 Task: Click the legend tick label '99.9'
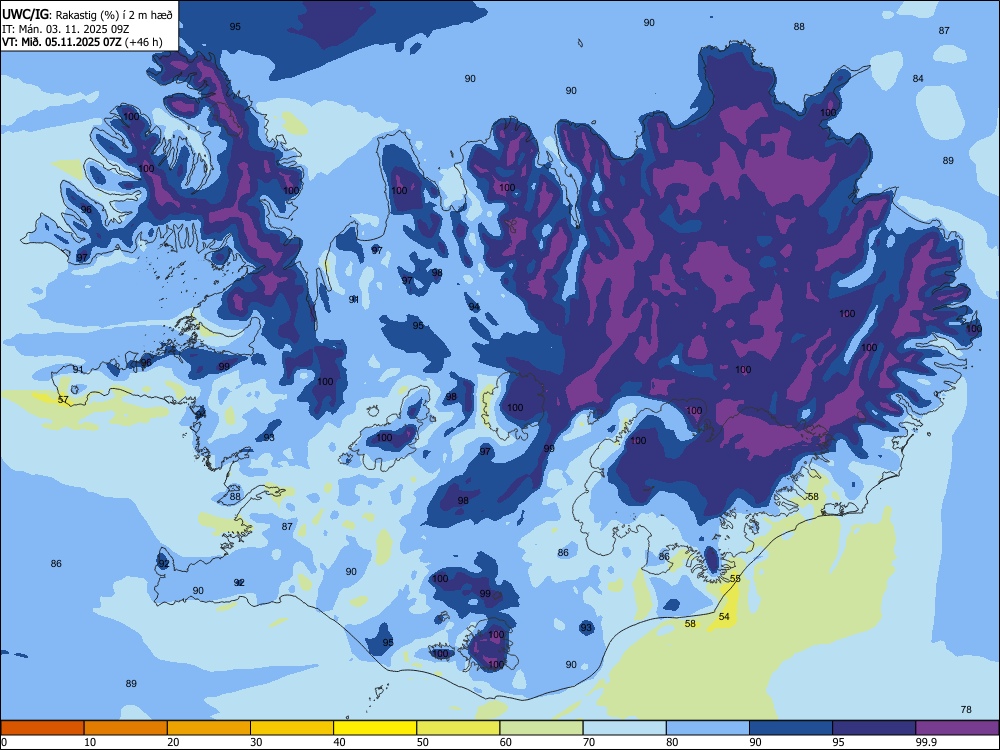pyautogui.click(x=926, y=742)
